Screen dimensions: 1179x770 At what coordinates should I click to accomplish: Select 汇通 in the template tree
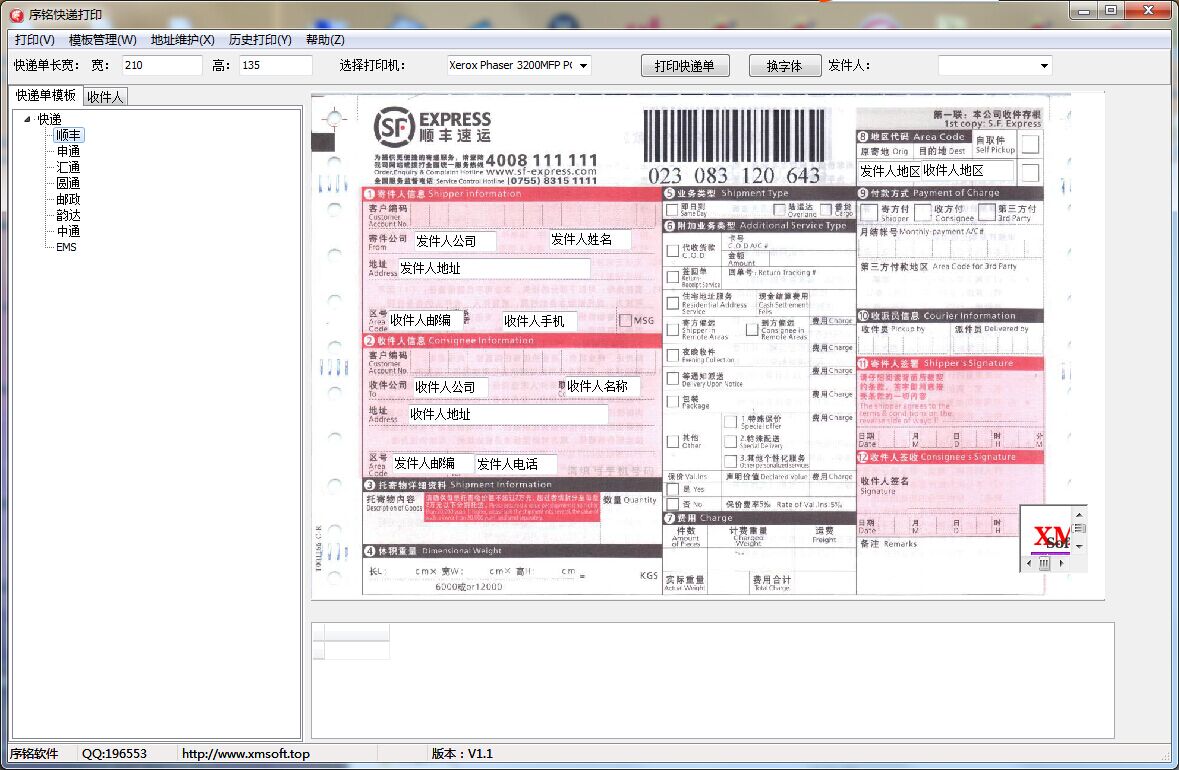point(68,167)
